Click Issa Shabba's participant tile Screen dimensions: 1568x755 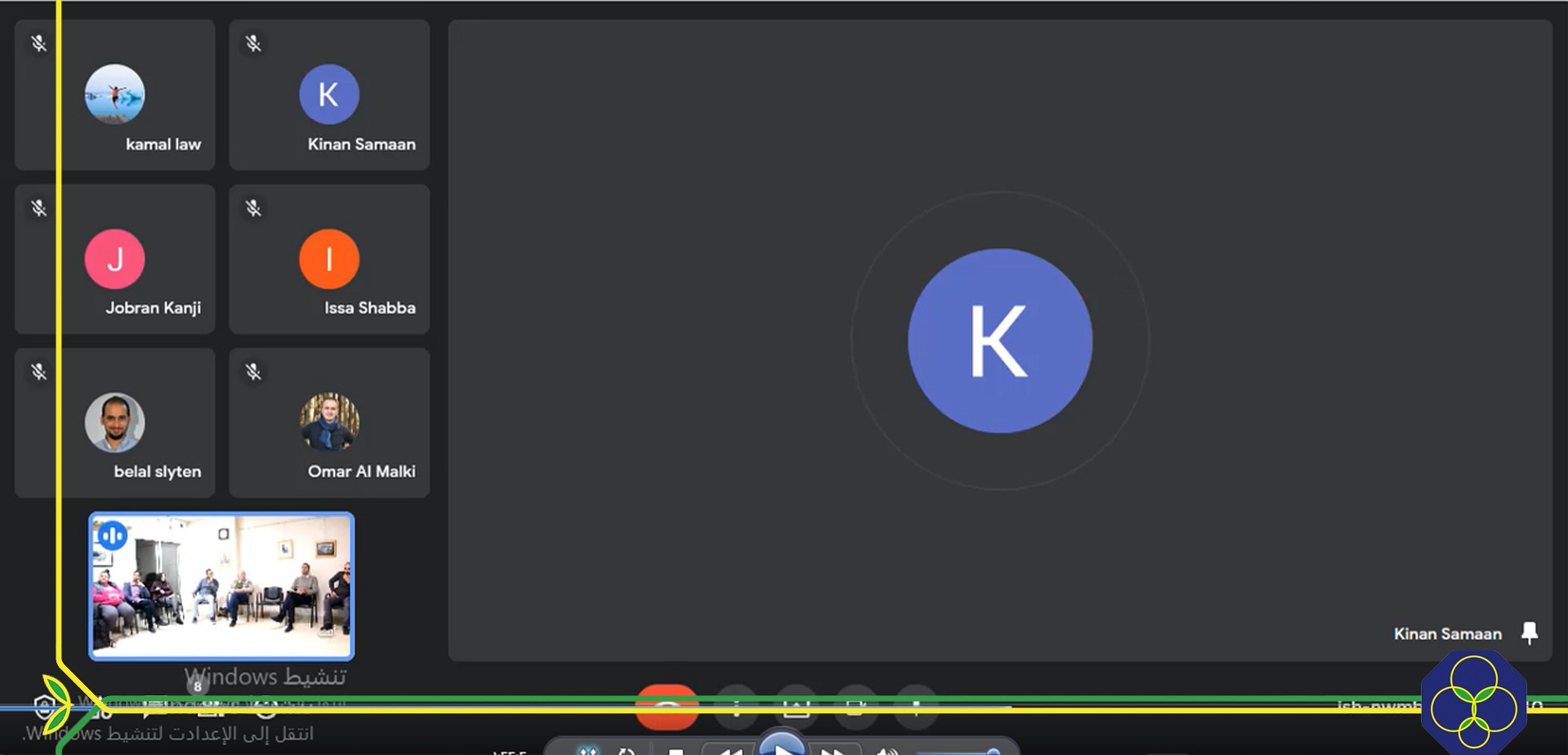tap(329, 259)
